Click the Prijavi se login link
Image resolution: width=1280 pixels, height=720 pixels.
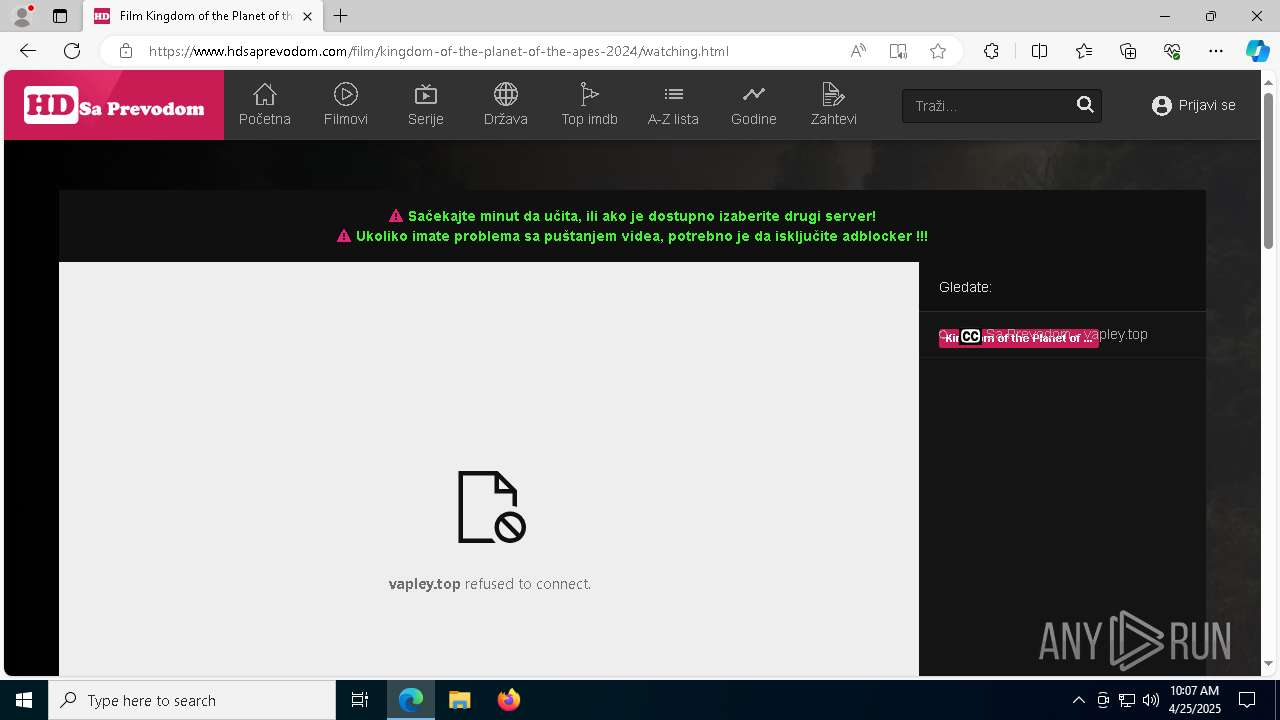[1194, 105]
